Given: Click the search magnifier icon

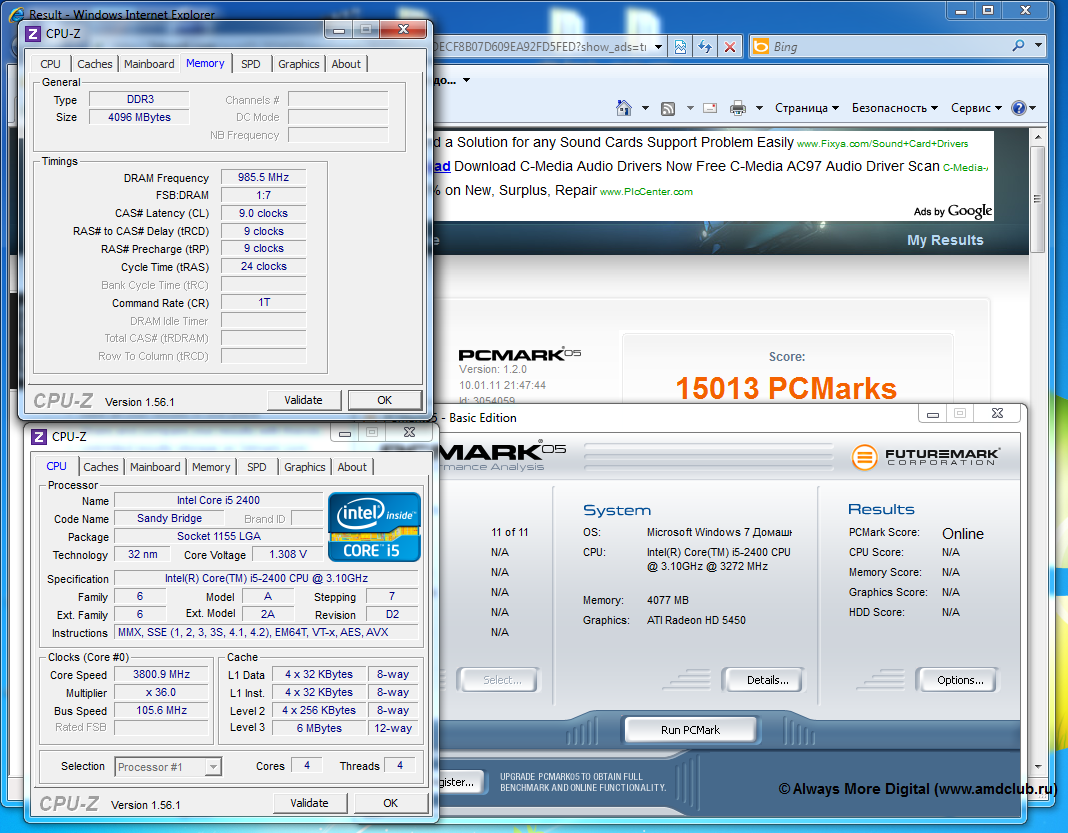Looking at the screenshot, I should click(1018, 46).
